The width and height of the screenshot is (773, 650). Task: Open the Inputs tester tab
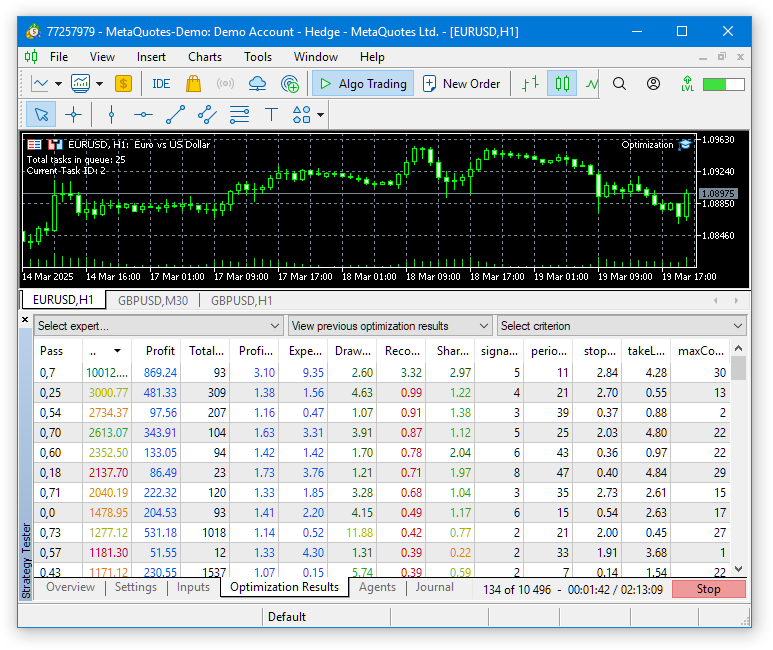(193, 587)
